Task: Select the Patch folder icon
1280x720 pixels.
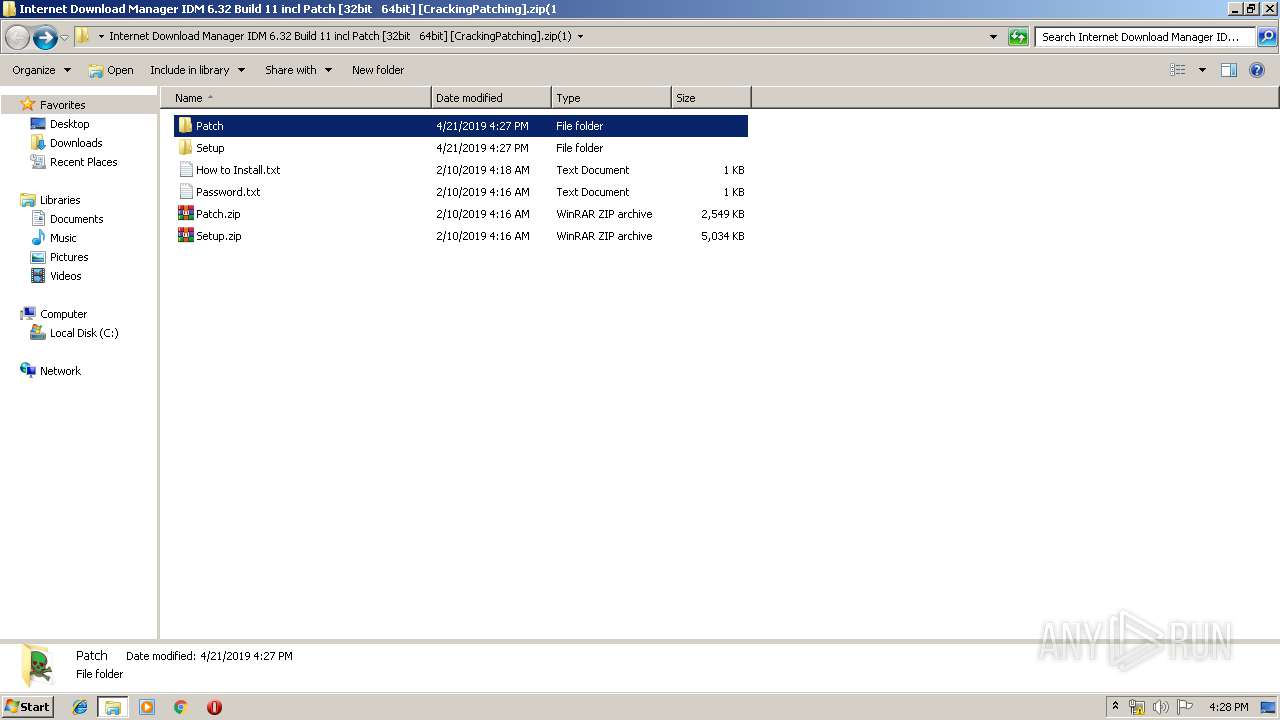Action: (185, 126)
